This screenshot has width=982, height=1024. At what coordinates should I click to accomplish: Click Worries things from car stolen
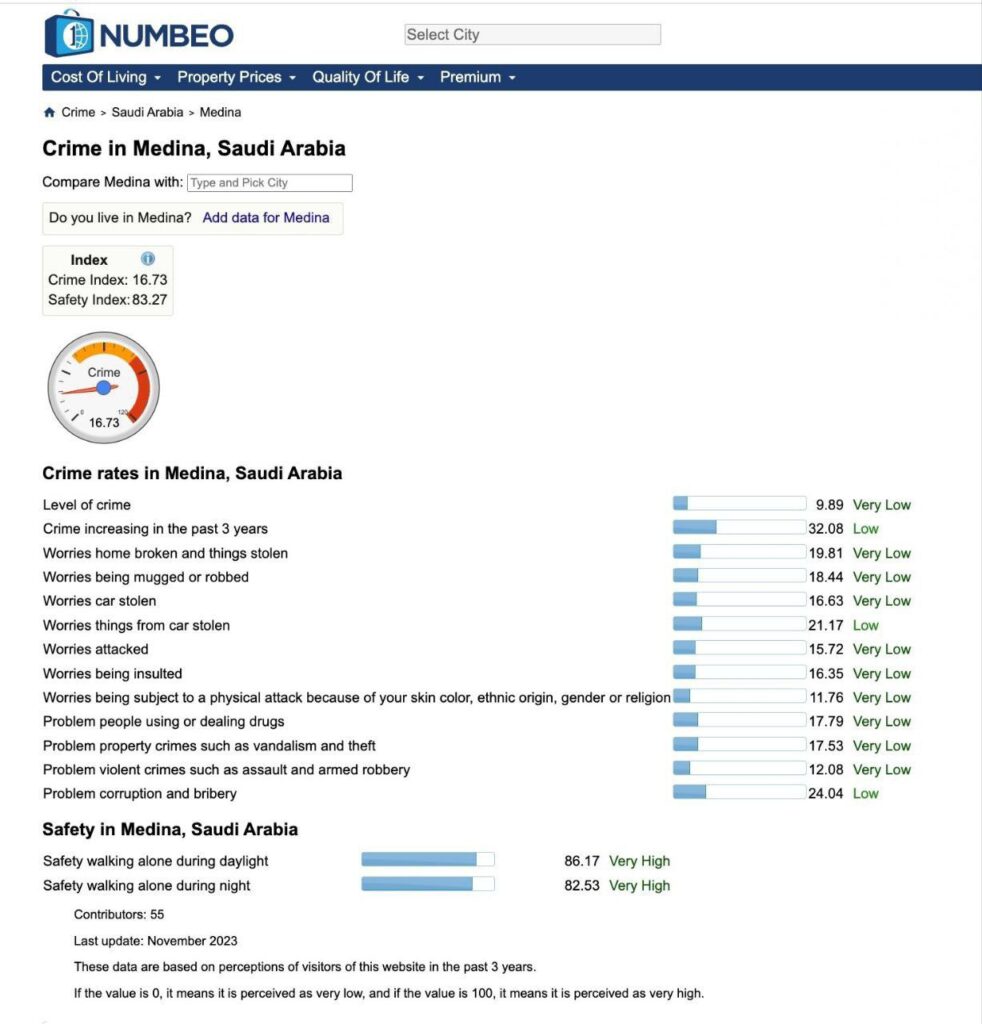(136, 625)
